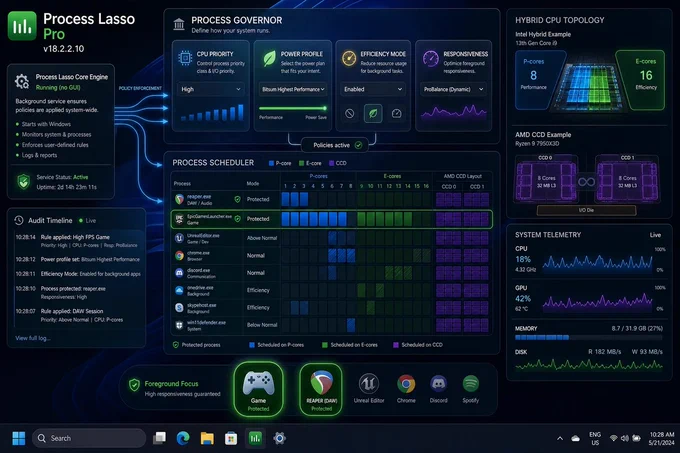The height and width of the screenshot is (453, 680).
Task: Open File Explorer from the taskbar
Action: pyautogui.click(x=207, y=438)
